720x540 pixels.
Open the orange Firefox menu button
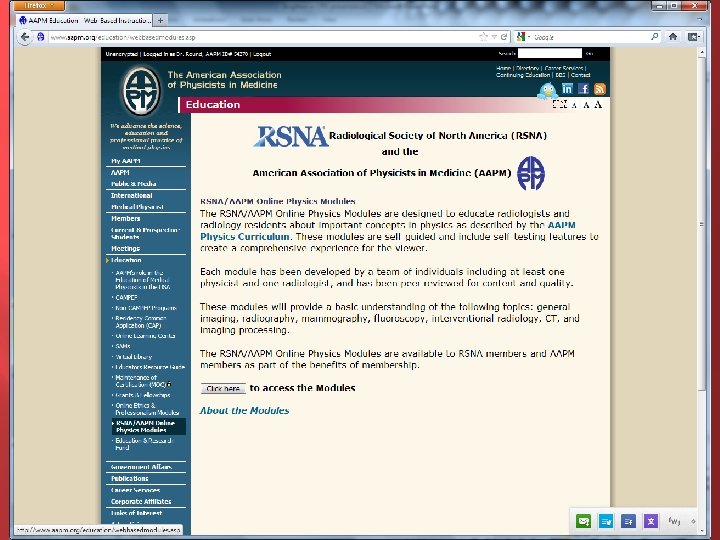[x=39, y=6]
